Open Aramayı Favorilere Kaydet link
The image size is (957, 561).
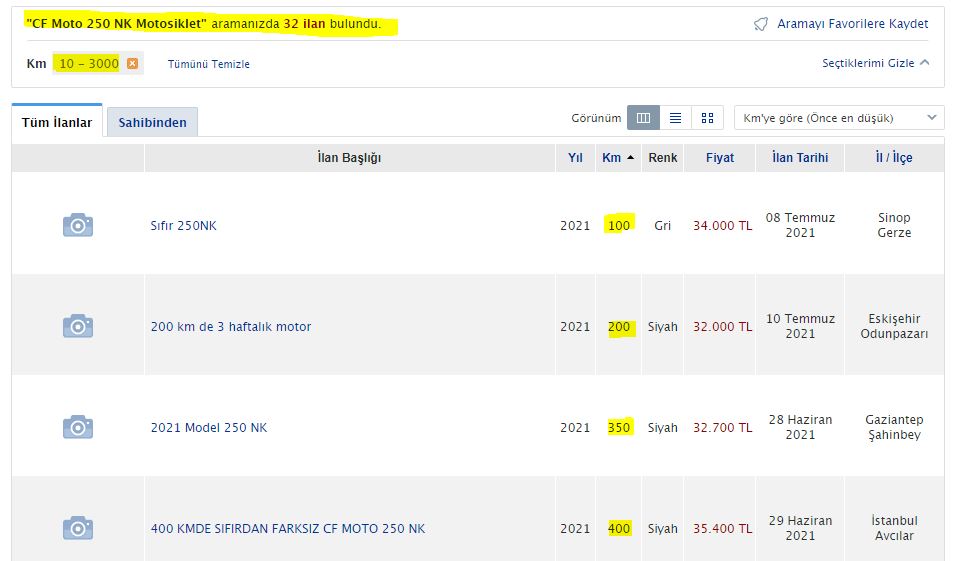(852, 24)
